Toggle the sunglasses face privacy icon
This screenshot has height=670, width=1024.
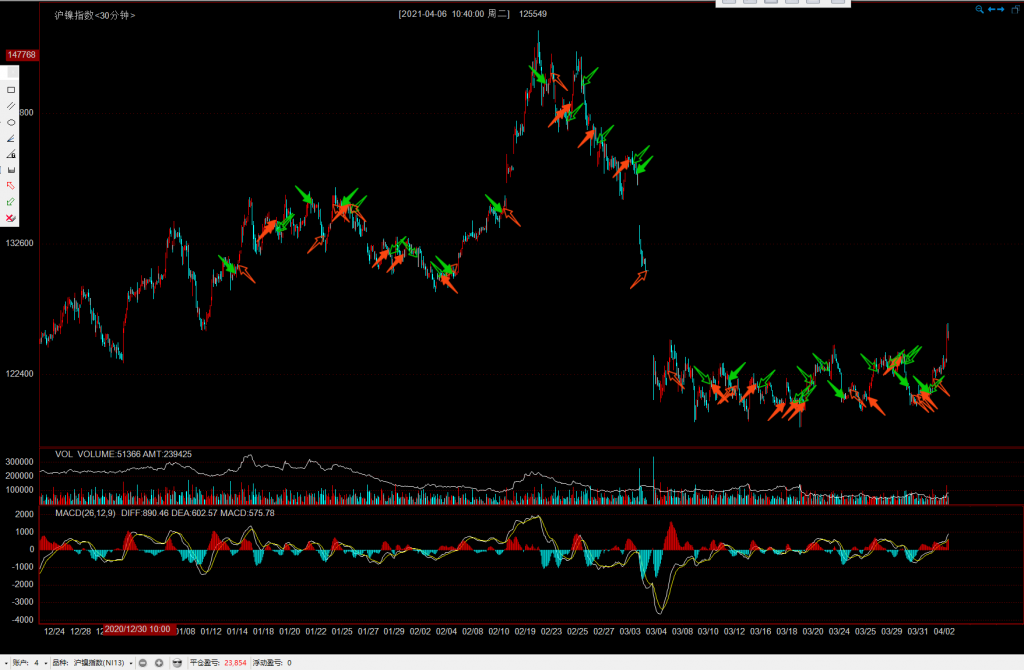(x=177, y=662)
